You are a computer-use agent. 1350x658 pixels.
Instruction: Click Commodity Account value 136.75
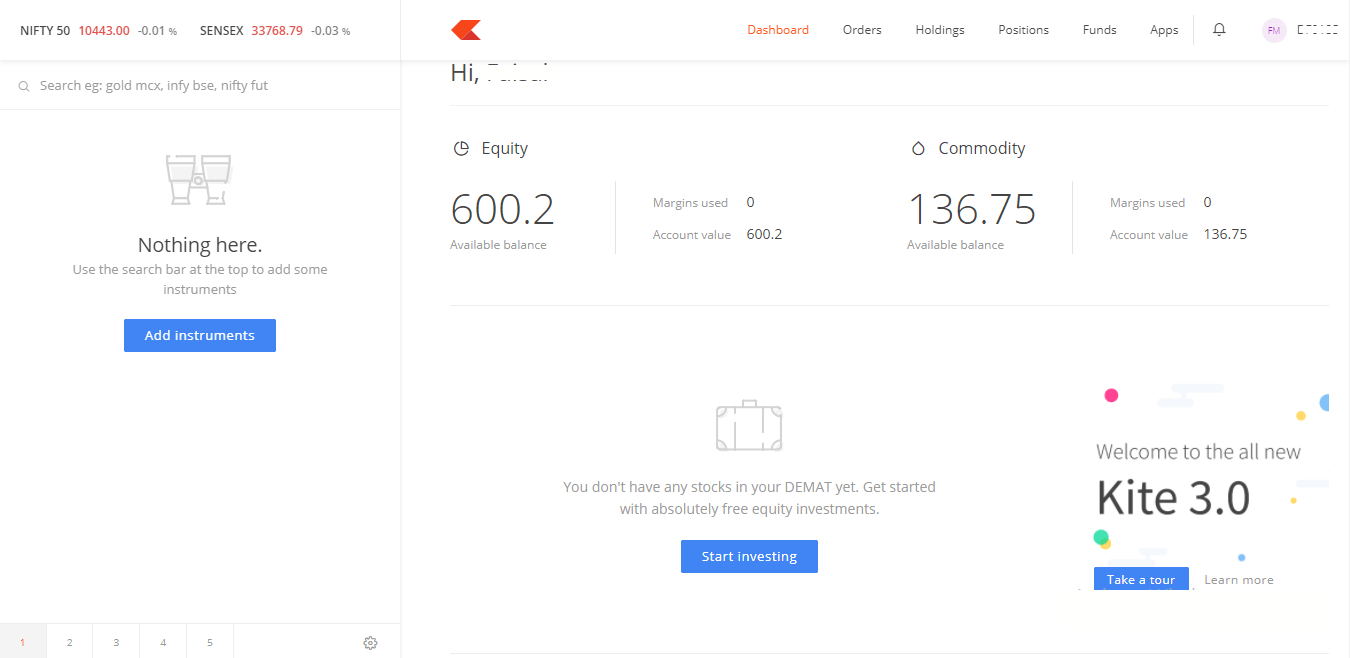click(x=1225, y=235)
